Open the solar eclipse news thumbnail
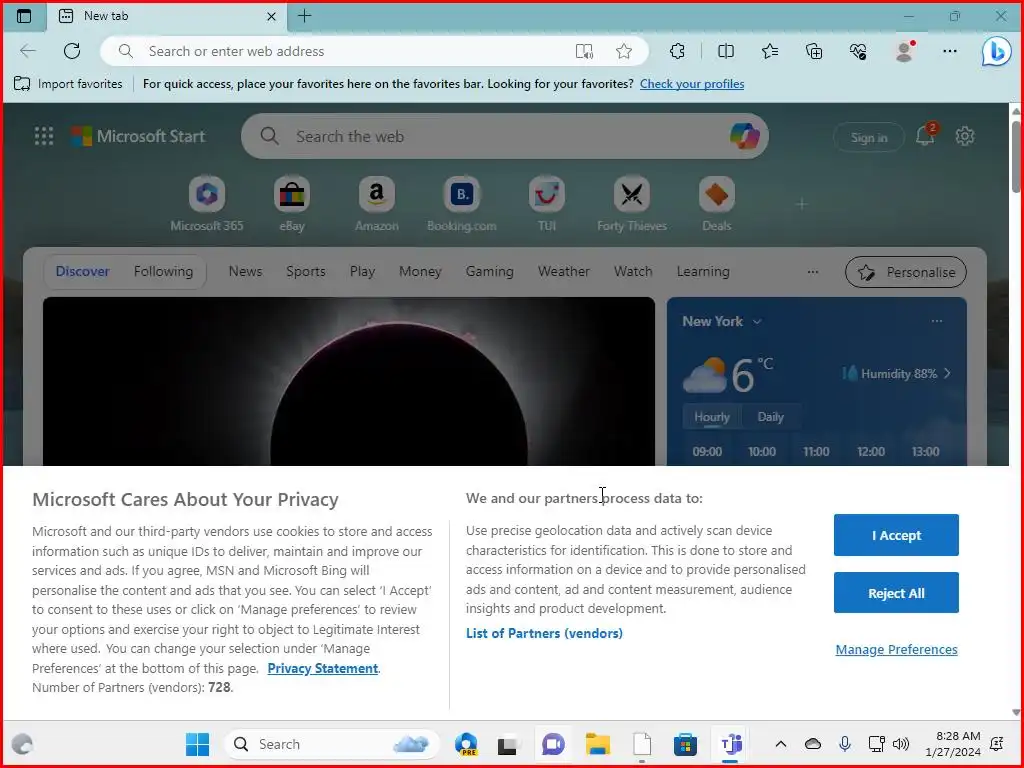 (x=349, y=381)
